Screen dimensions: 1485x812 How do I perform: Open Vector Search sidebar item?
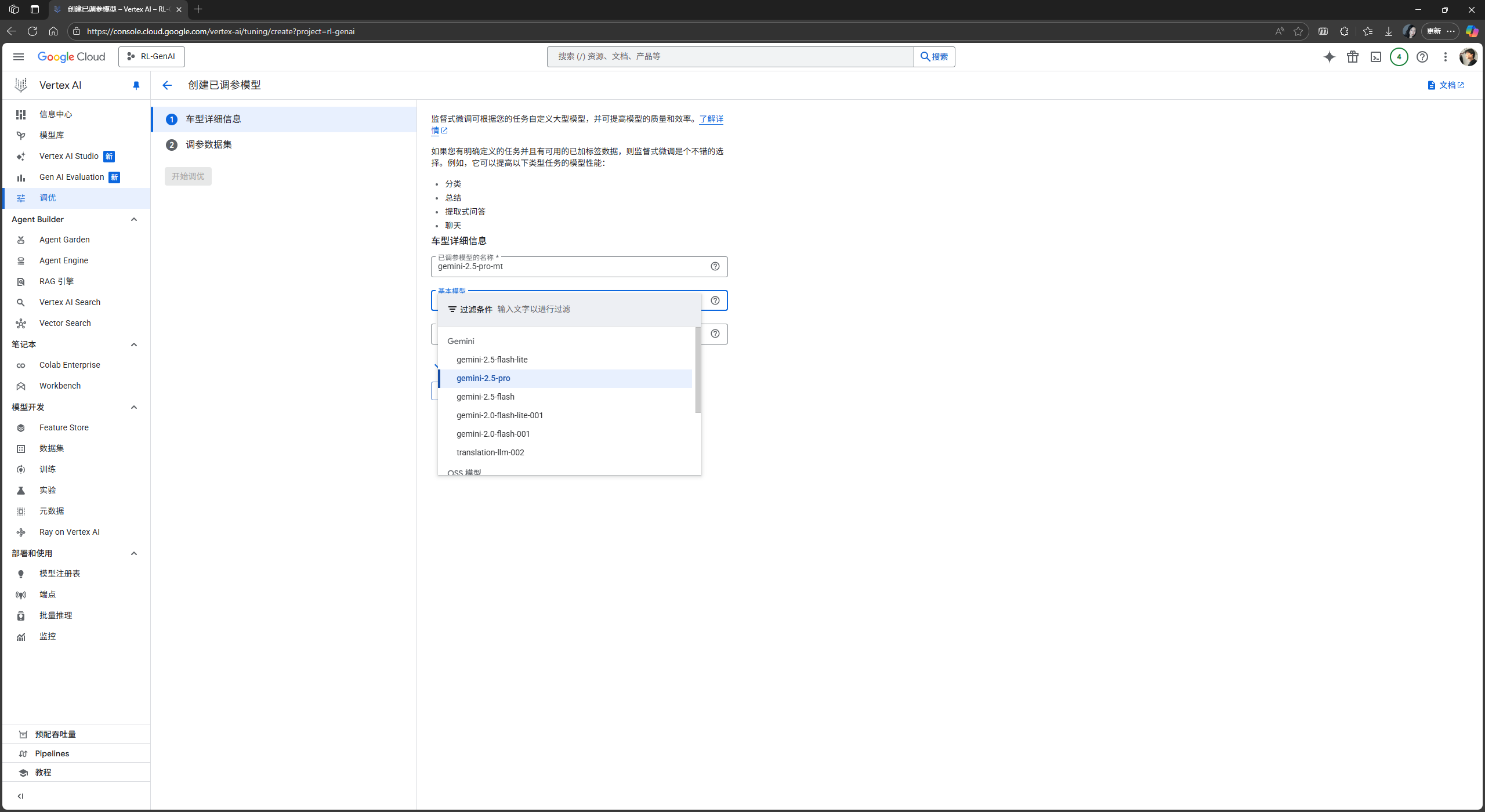click(x=77, y=323)
